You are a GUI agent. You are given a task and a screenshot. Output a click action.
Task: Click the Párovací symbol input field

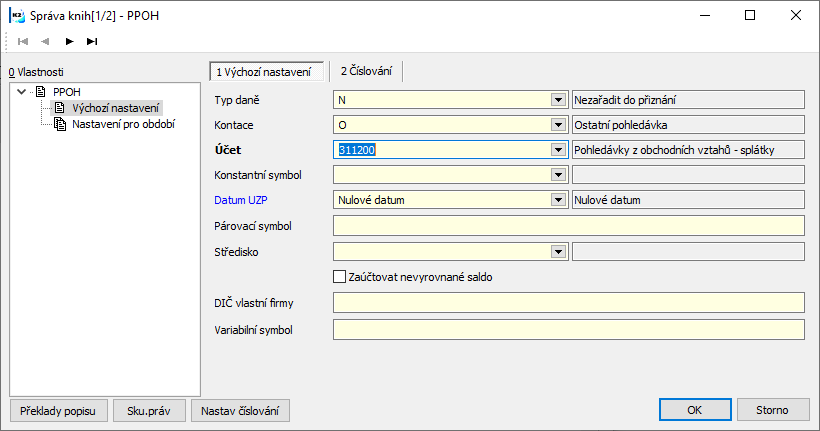click(x=568, y=226)
